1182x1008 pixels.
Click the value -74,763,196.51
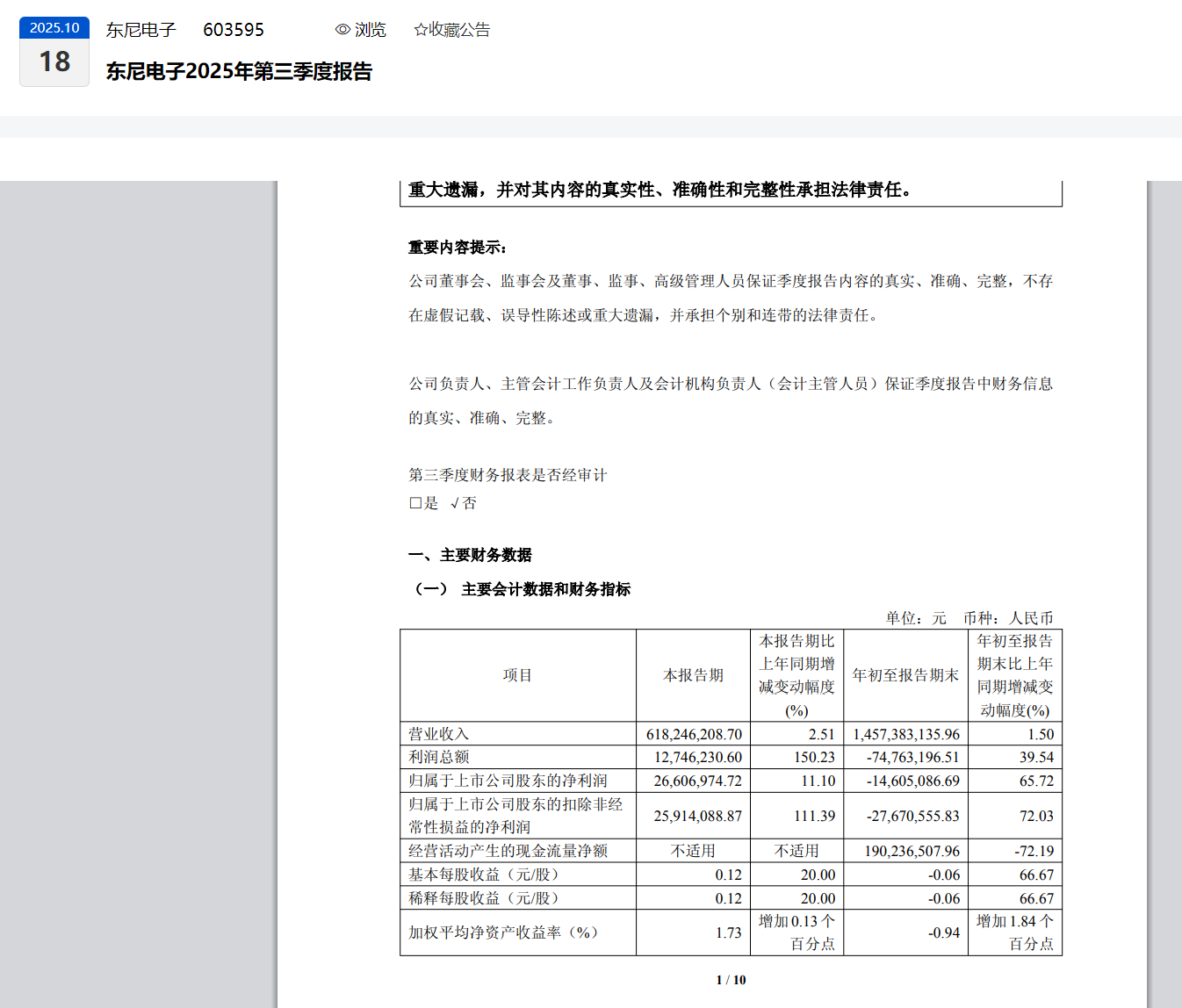coord(913,757)
